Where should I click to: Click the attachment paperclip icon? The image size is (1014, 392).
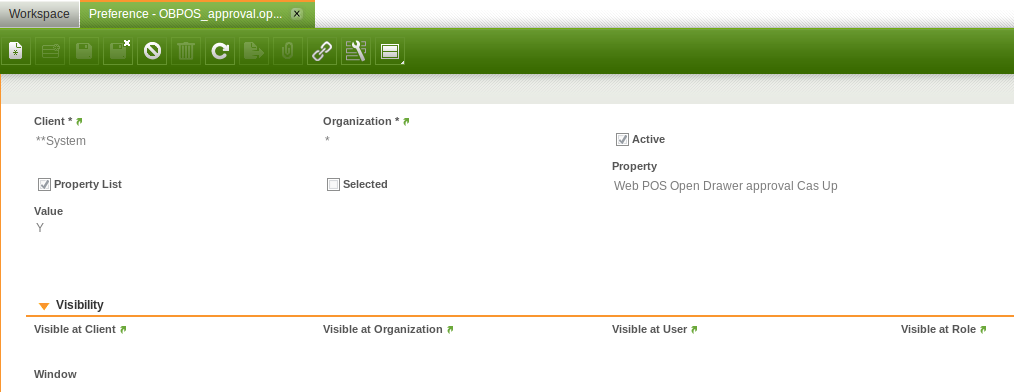pyautogui.click(x=288, y=51)
